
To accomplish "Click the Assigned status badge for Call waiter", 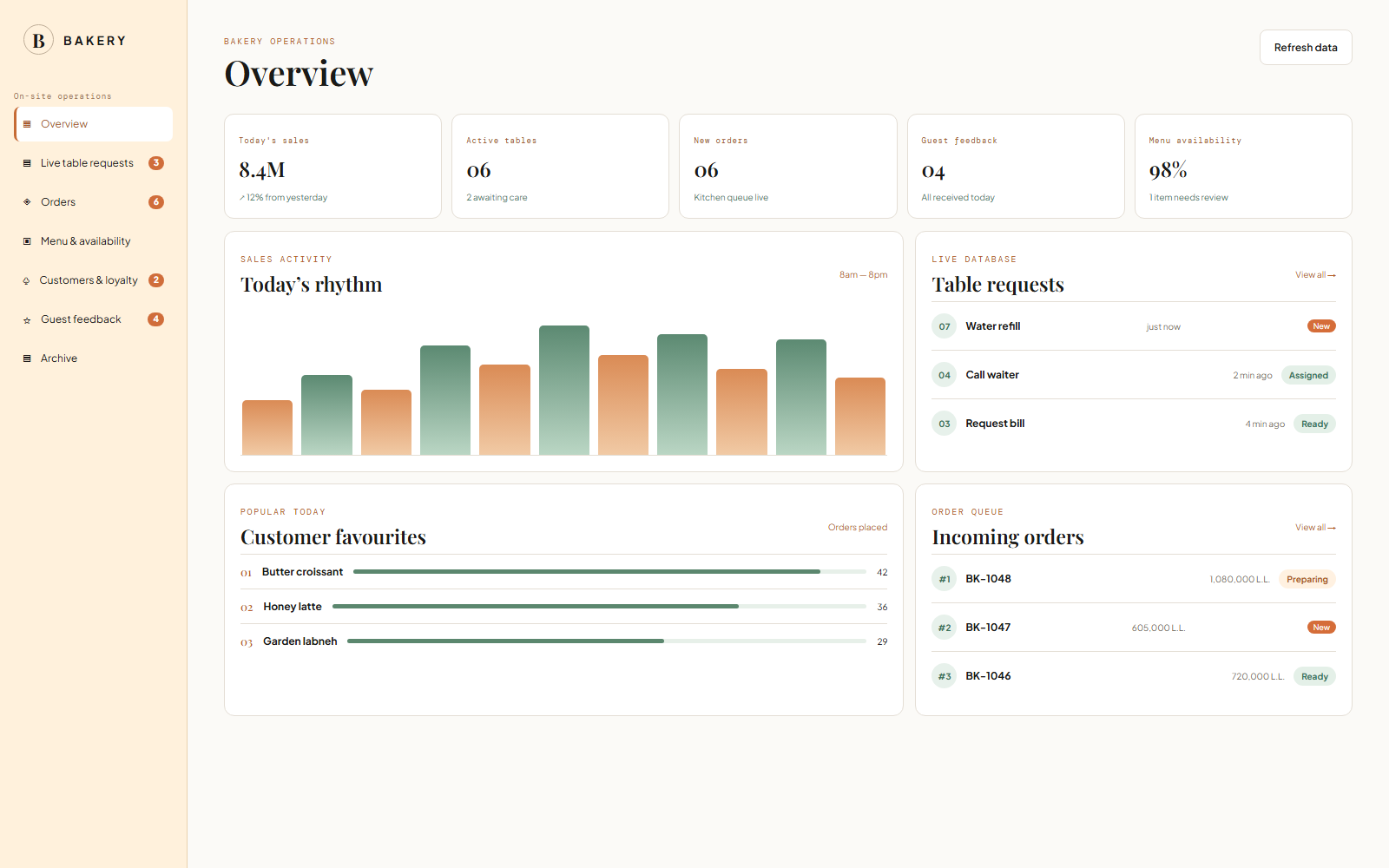I will pos(1308,376).
